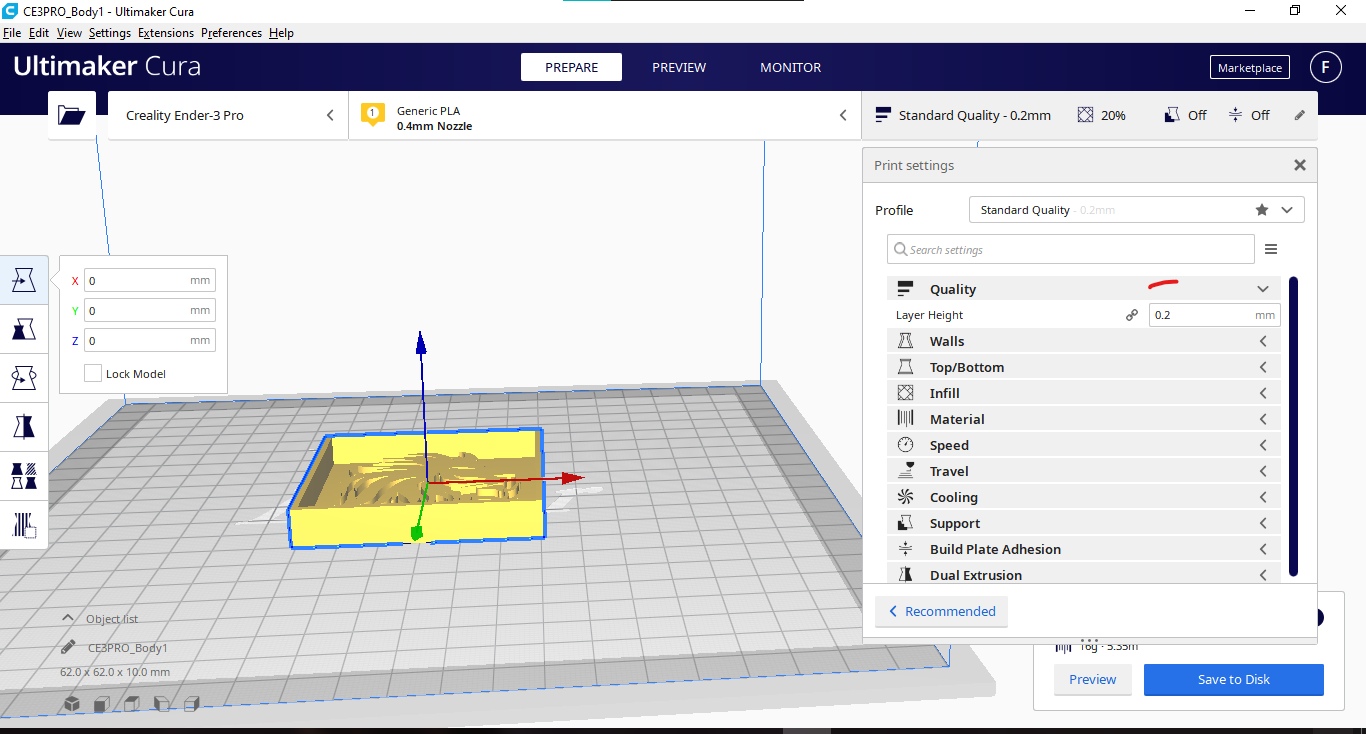Click the Layer Height value field
1366x734 pixels.
click(x=1214, y=315)
